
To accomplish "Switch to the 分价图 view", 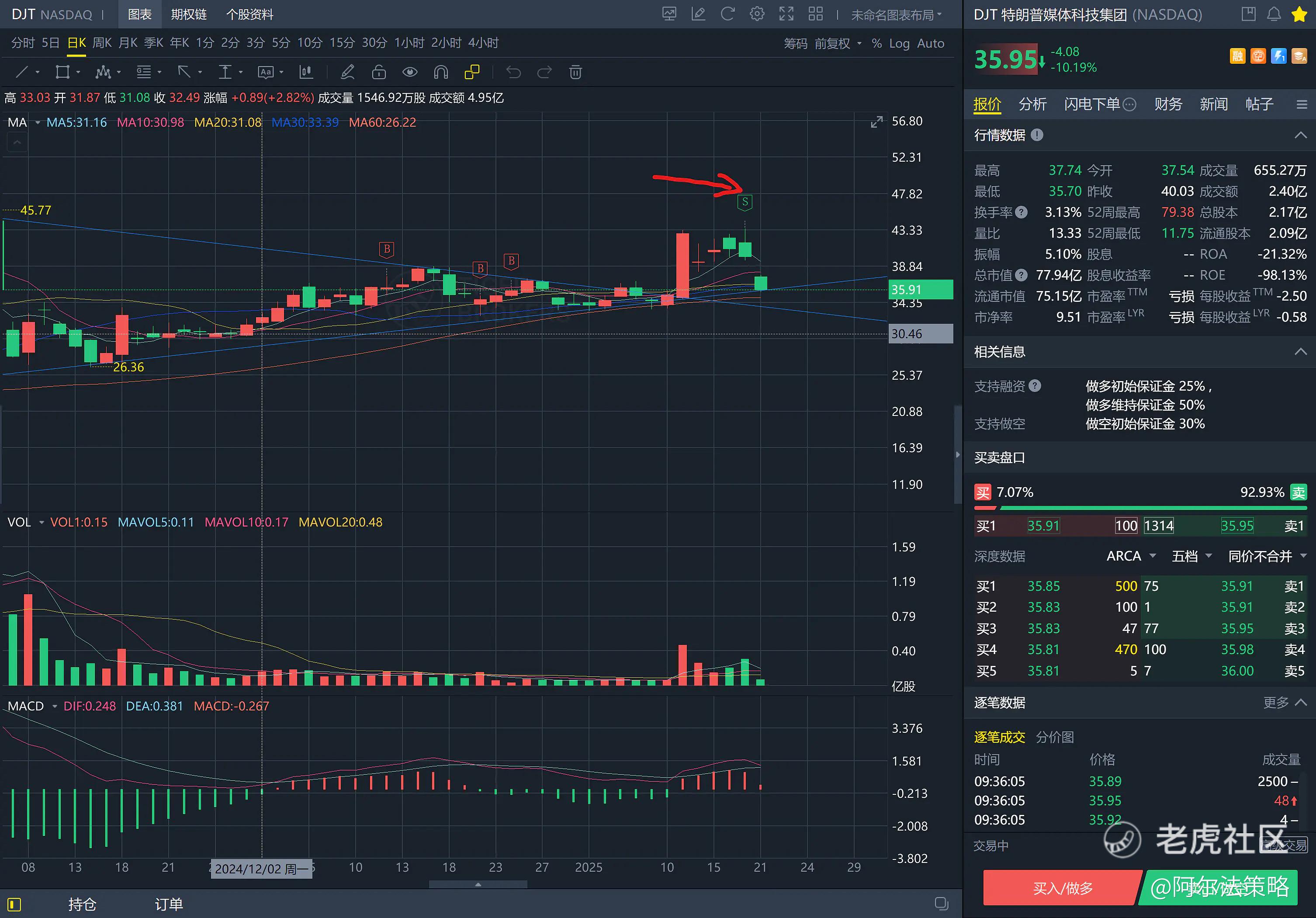I will click(x=1055, y=738).
